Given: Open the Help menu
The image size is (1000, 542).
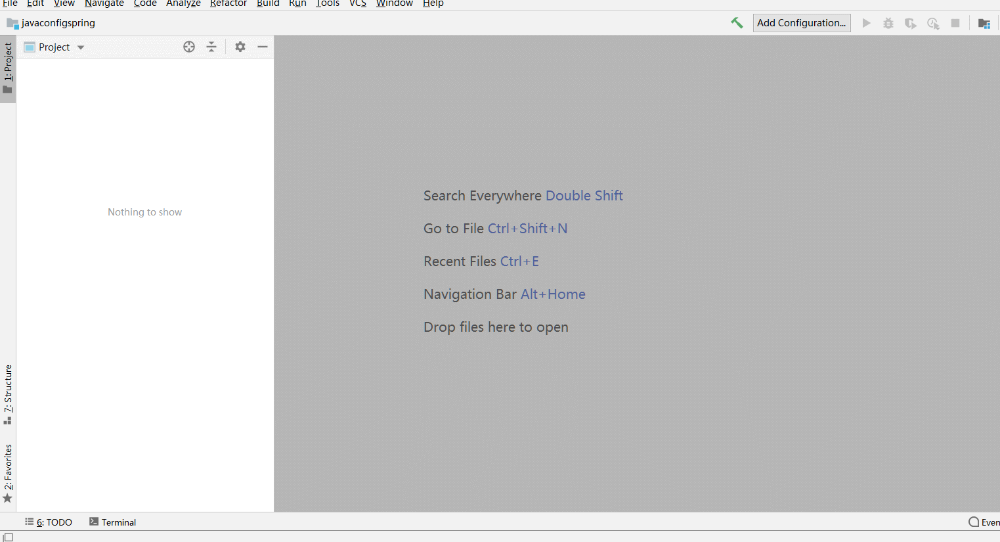Looking at the screenshot, I should tap(433, 3).
